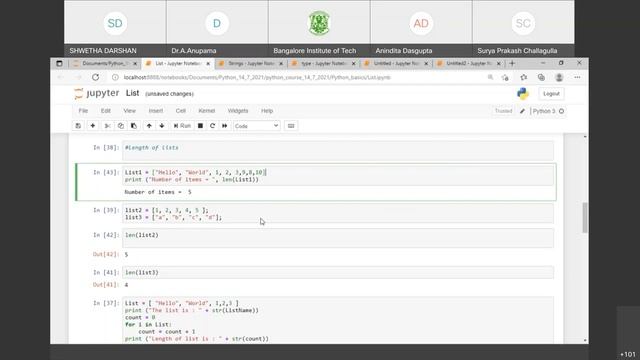The height and width of the screenshot is (360, 640).
Task: Click the #Length of lists code cell
Action: [338, 151]
